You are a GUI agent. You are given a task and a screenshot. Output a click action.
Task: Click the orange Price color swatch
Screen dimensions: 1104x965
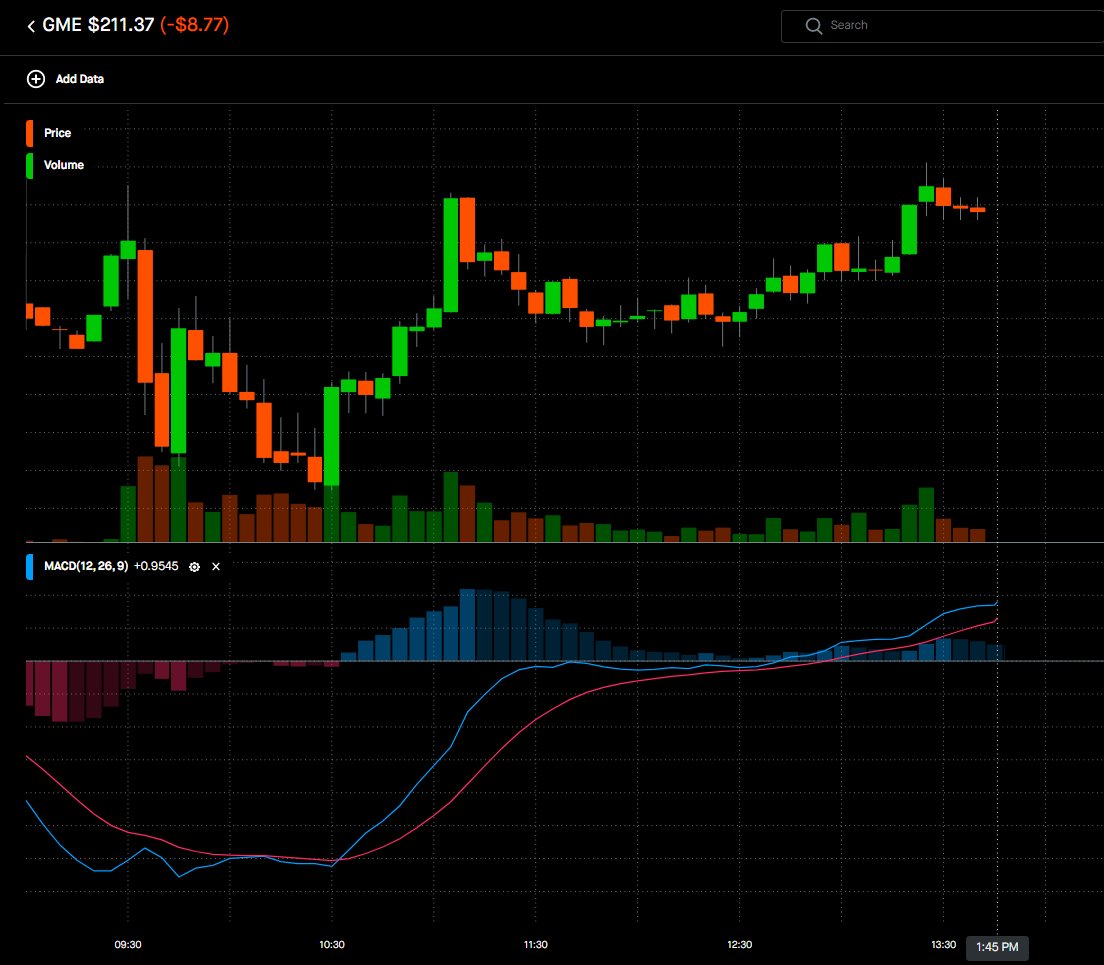coord(30,133)
